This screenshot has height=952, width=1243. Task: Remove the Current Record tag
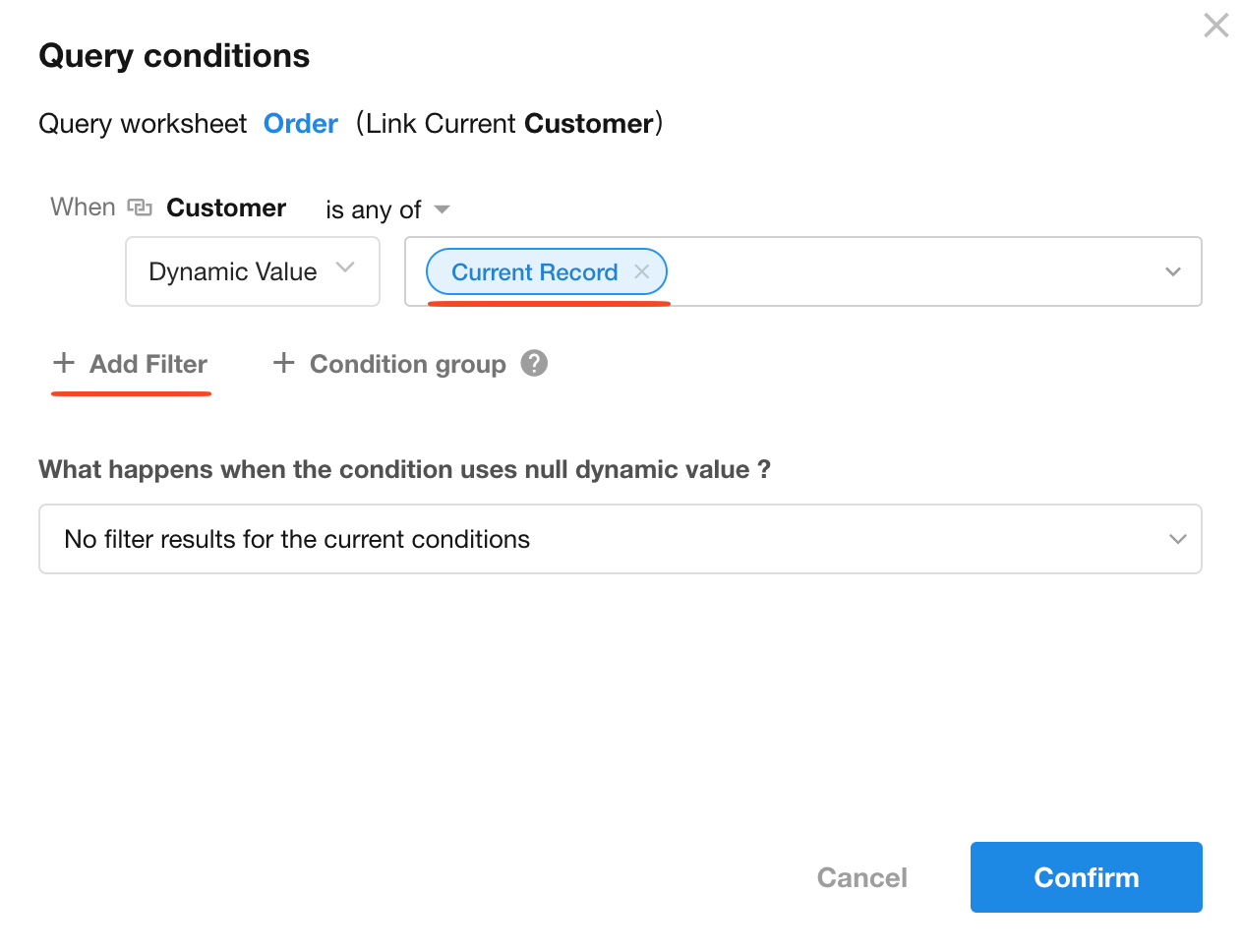pos(642,271)
